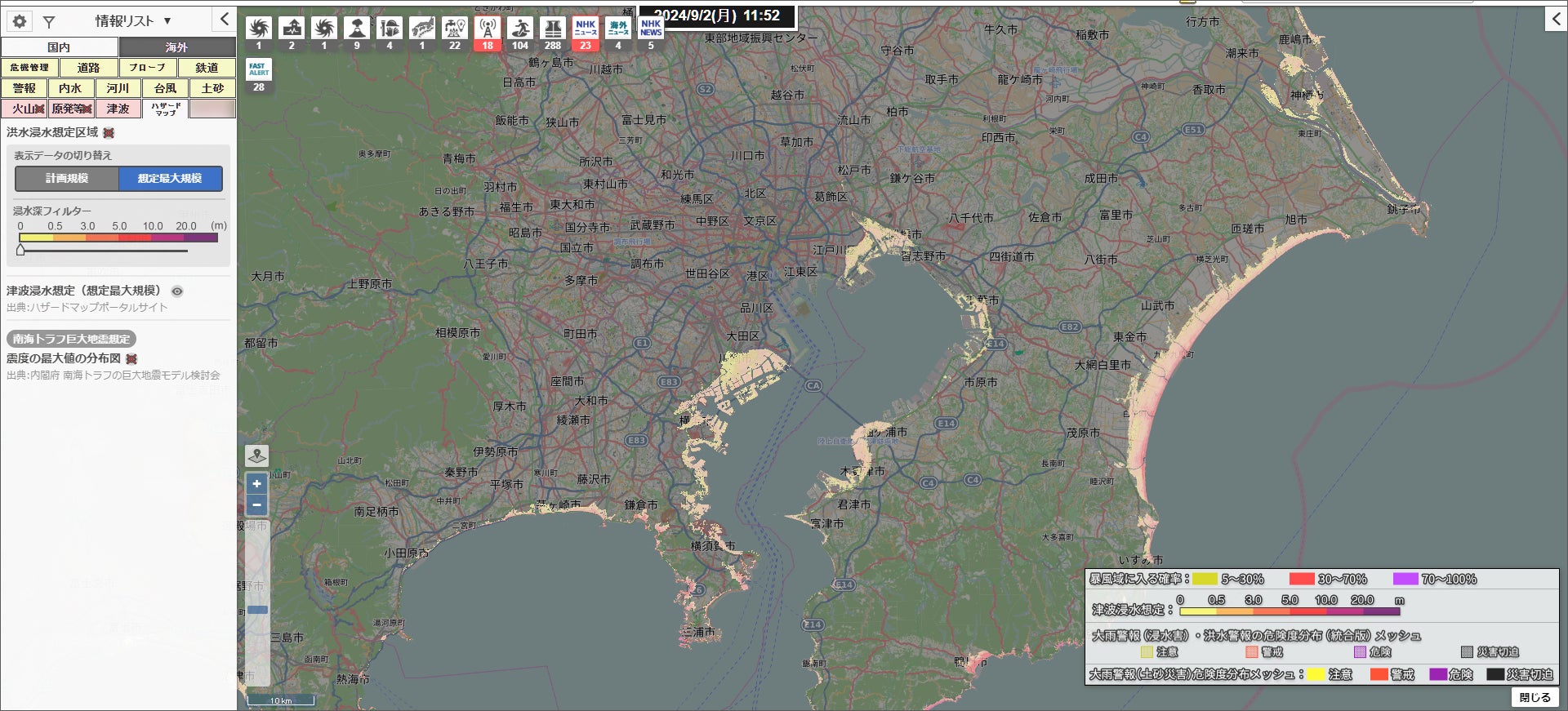The height and width of the screenshot is (711, 1568).
Task: Expand the 情報リスト dropdown arrow
Action: click(167, 21)
